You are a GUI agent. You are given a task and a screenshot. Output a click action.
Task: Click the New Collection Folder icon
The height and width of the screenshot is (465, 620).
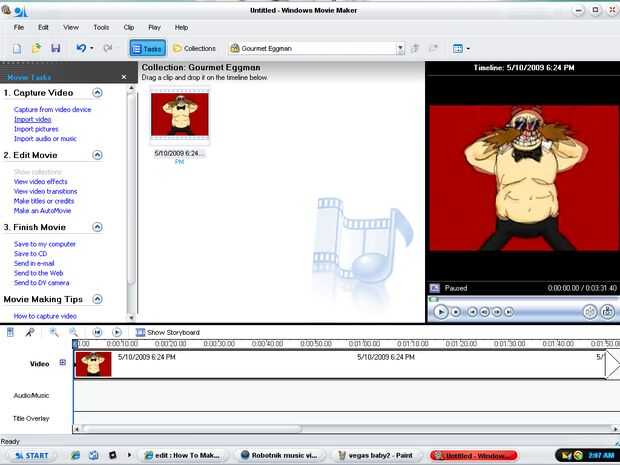click(x=434, y=48)
